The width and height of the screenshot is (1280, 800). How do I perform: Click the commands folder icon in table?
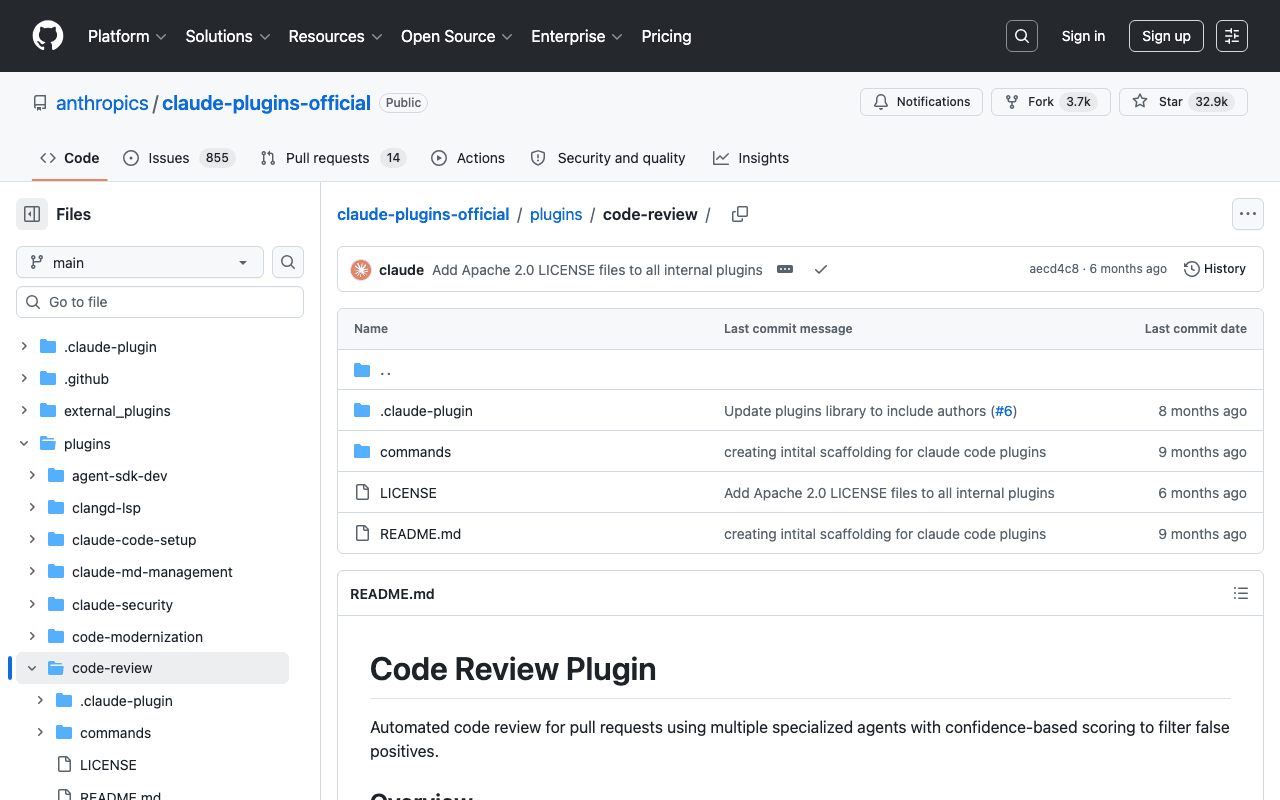[362, 452]
